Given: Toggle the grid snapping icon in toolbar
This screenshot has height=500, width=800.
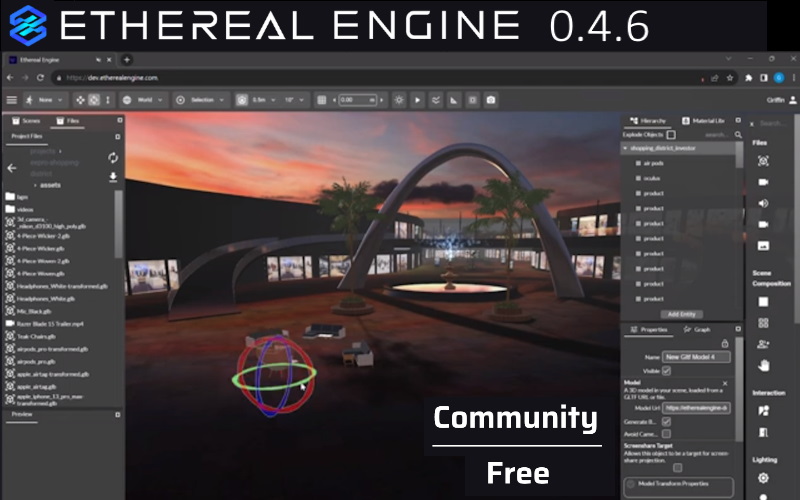Looking at the screenshot, I should point(321,100).
